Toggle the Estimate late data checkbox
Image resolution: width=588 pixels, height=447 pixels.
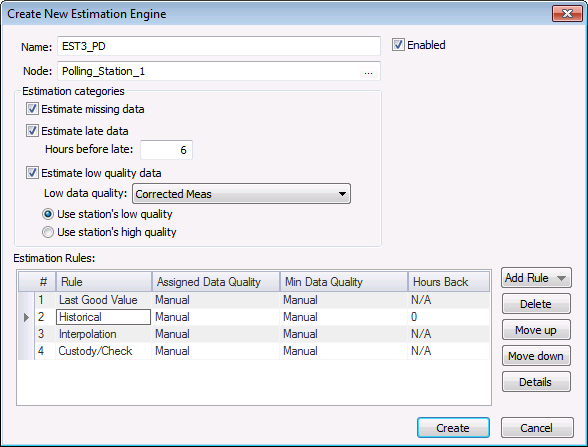[x=32, y=131]
